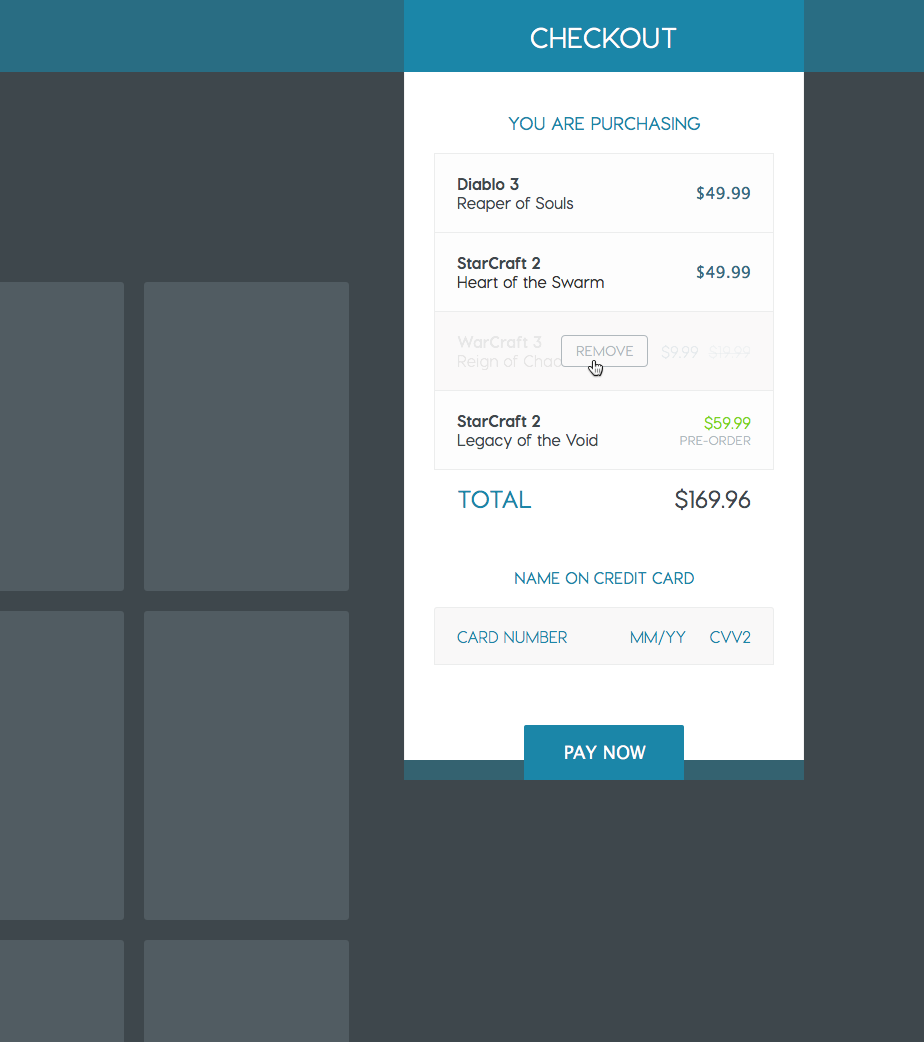Image resolution: width=924 pixels, height=1042 pixels.
Task: Click the PAY NOW button
Action: coord(604,752)
